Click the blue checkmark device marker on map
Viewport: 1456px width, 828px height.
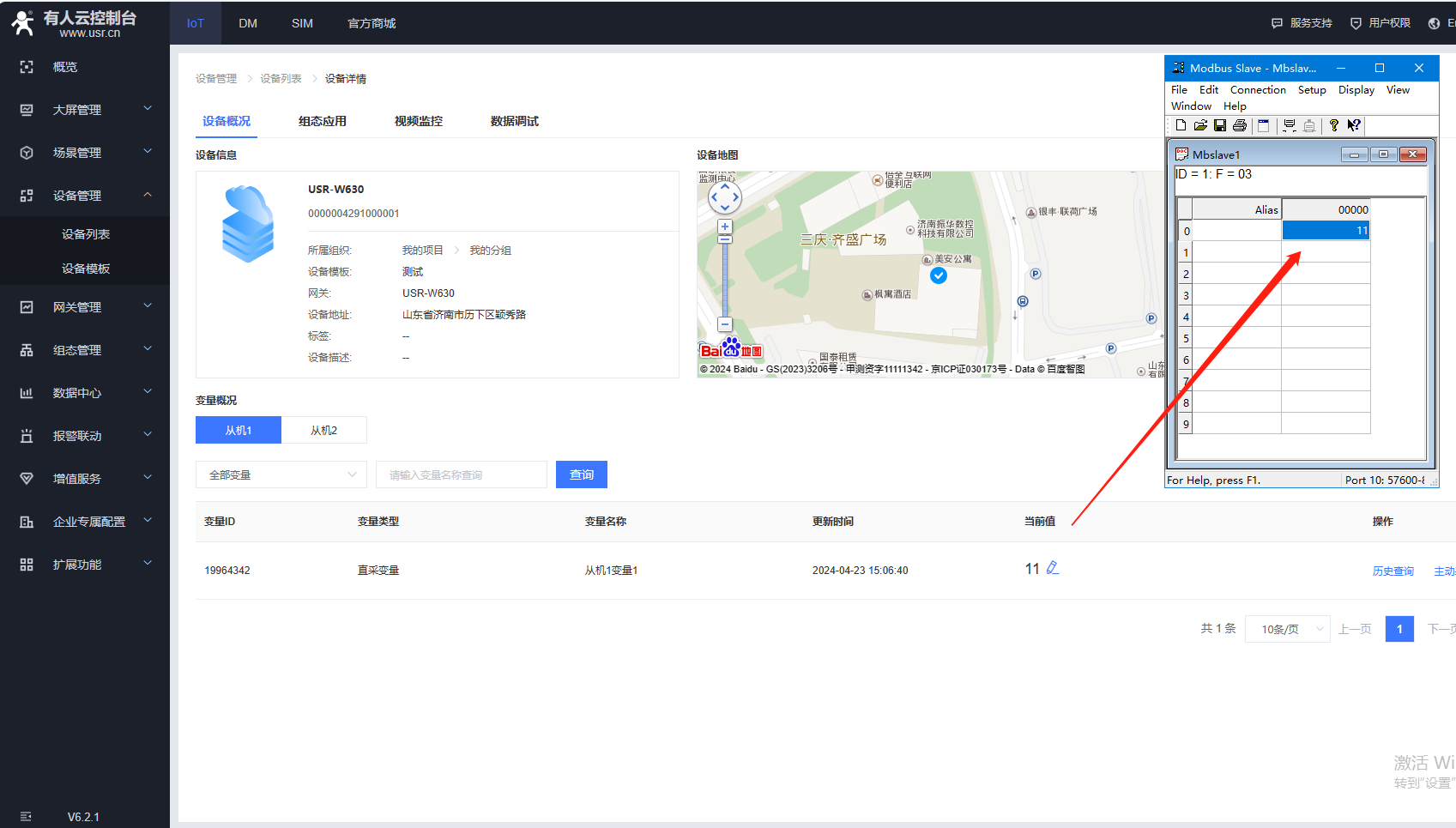tap(939, 275)
